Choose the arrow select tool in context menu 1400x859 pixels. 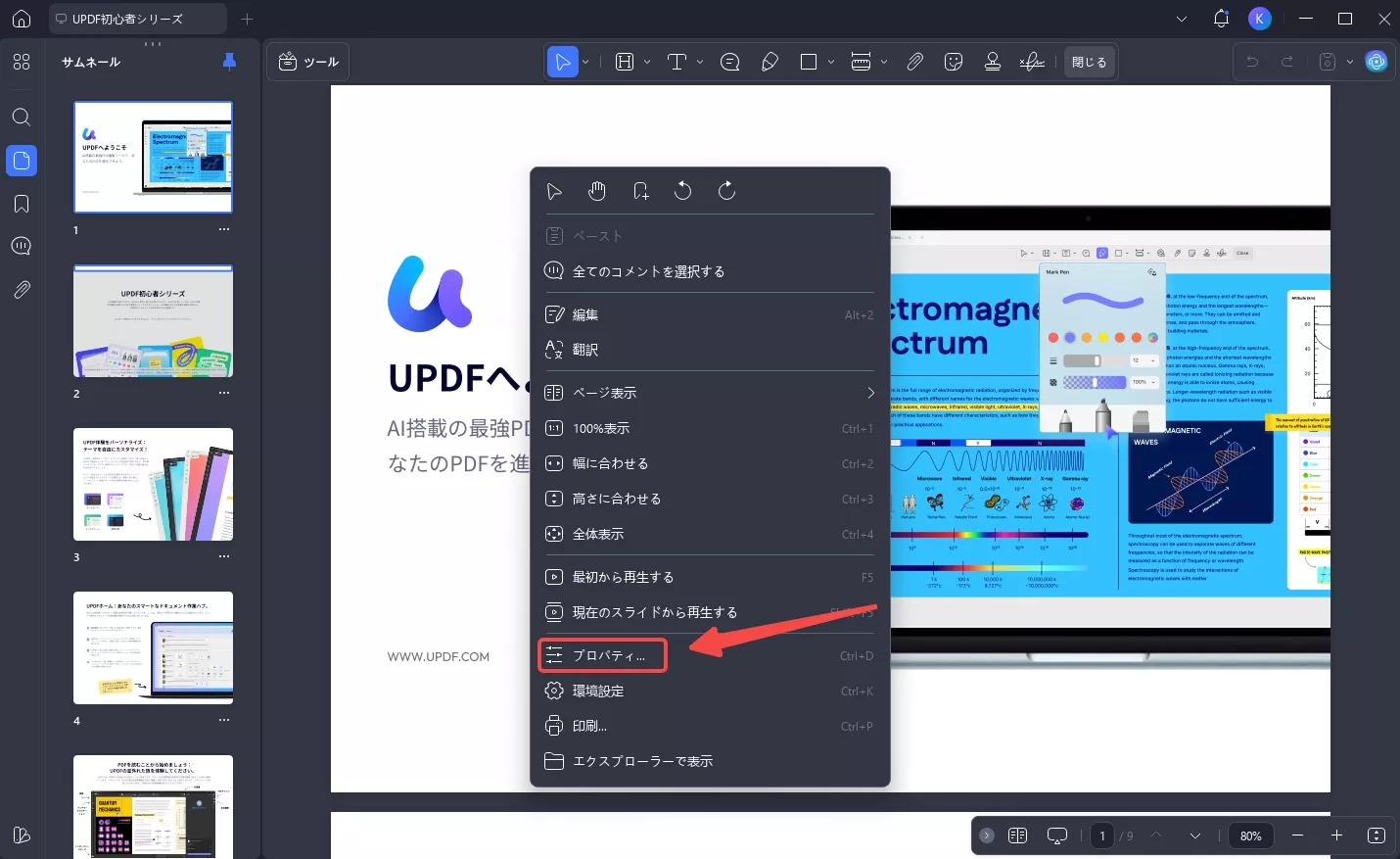pos(554,191)
